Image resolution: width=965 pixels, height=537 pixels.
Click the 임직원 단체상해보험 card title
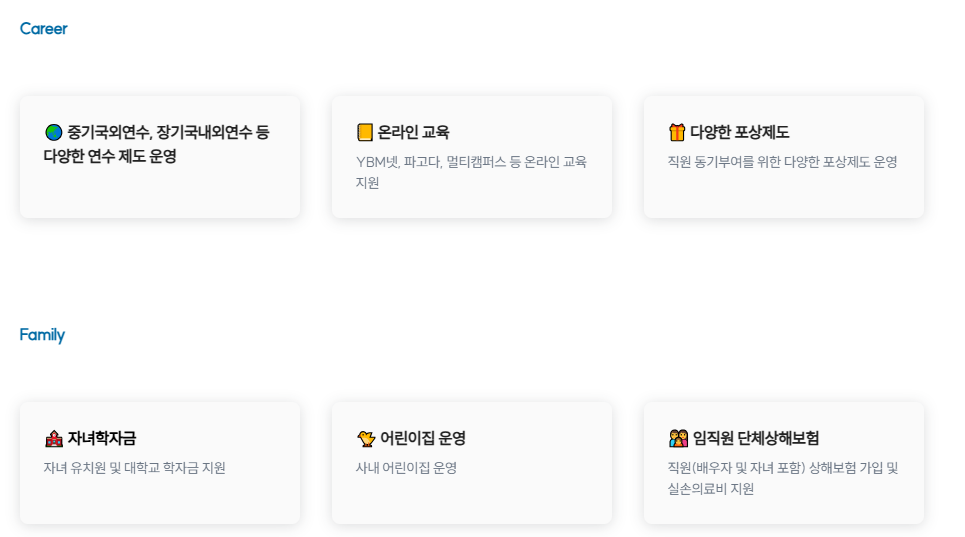click(x=756, y=439)
